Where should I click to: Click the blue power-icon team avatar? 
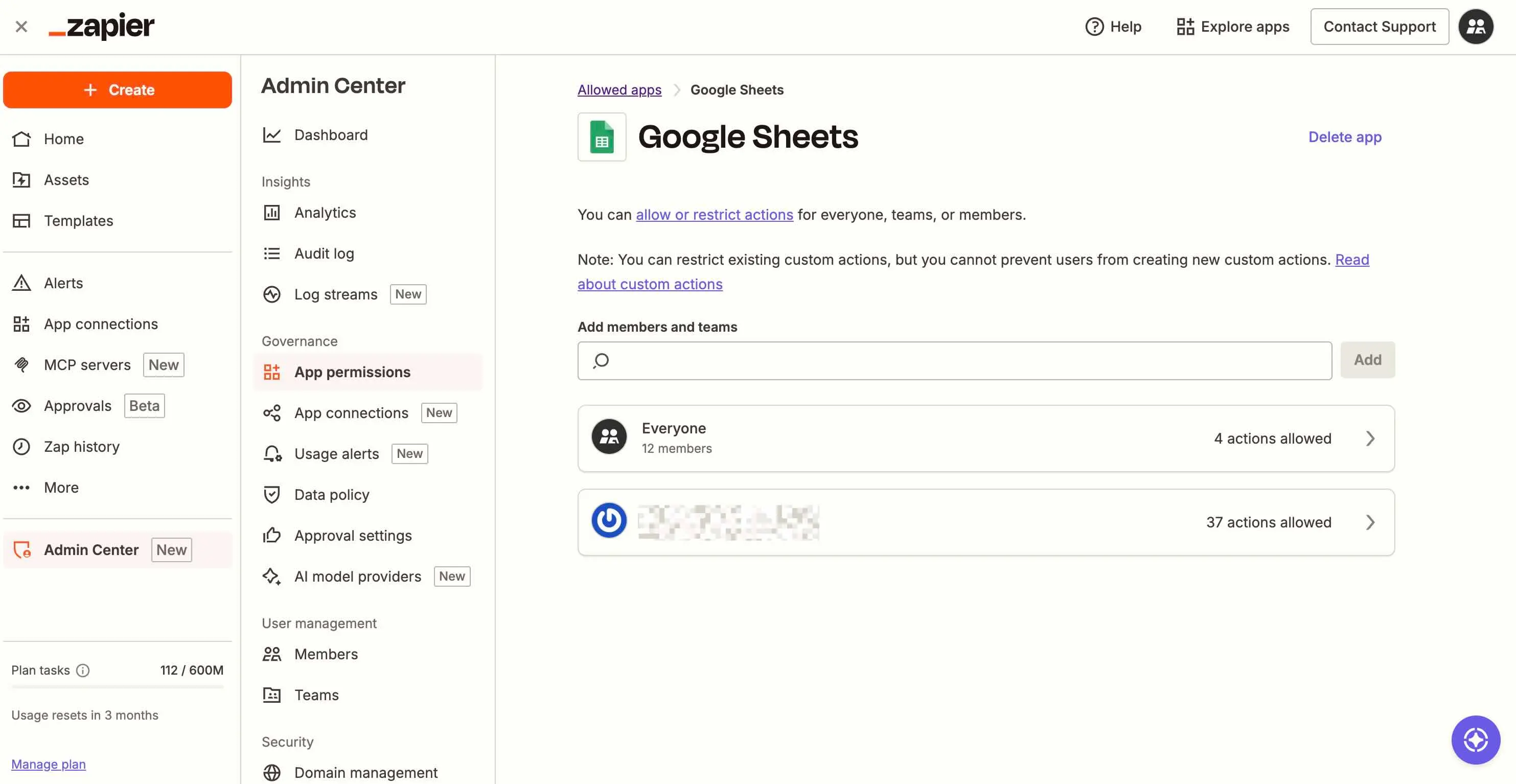[609, 521]
